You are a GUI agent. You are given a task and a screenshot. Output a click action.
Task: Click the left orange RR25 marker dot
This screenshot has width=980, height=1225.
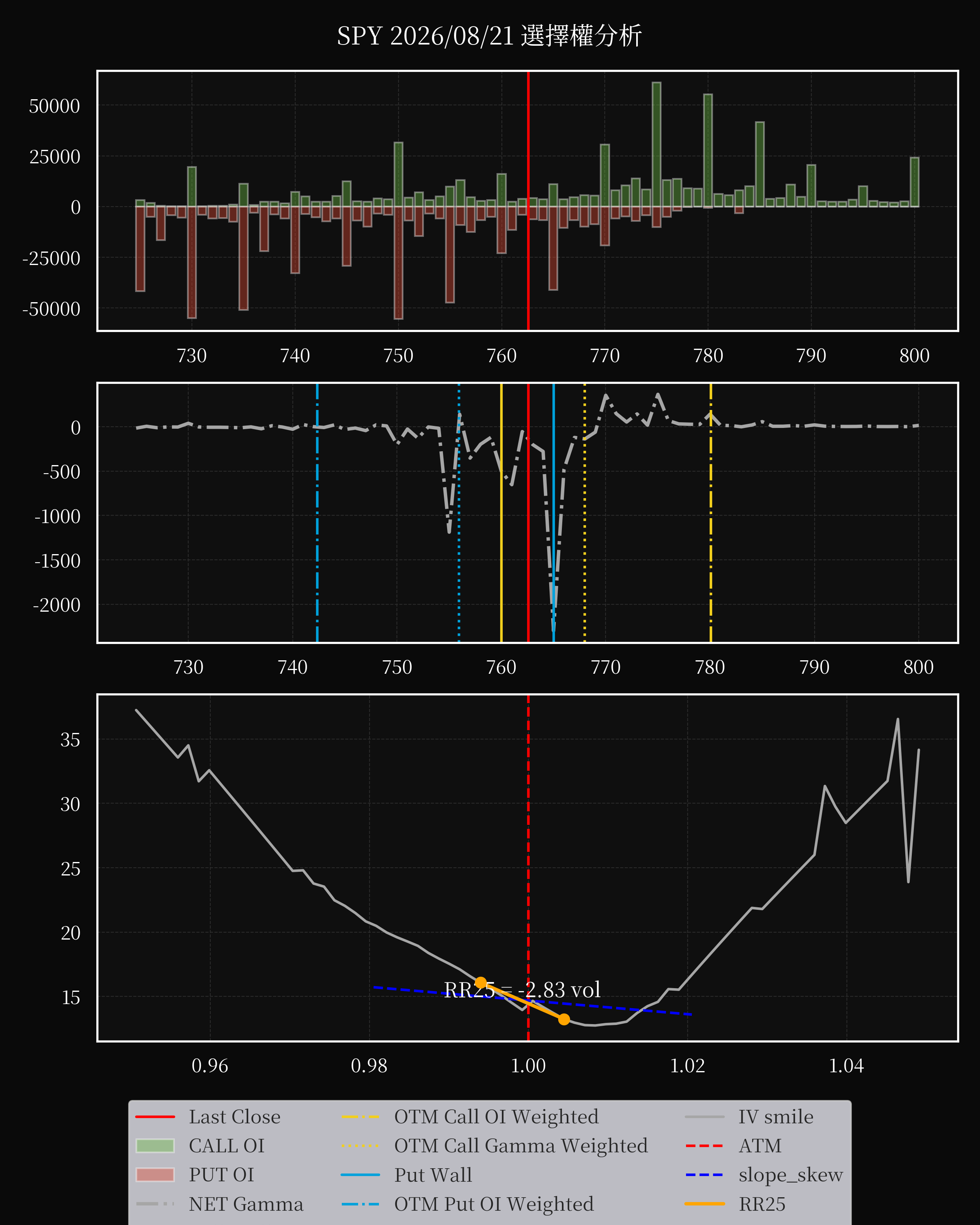pos(481,982)
